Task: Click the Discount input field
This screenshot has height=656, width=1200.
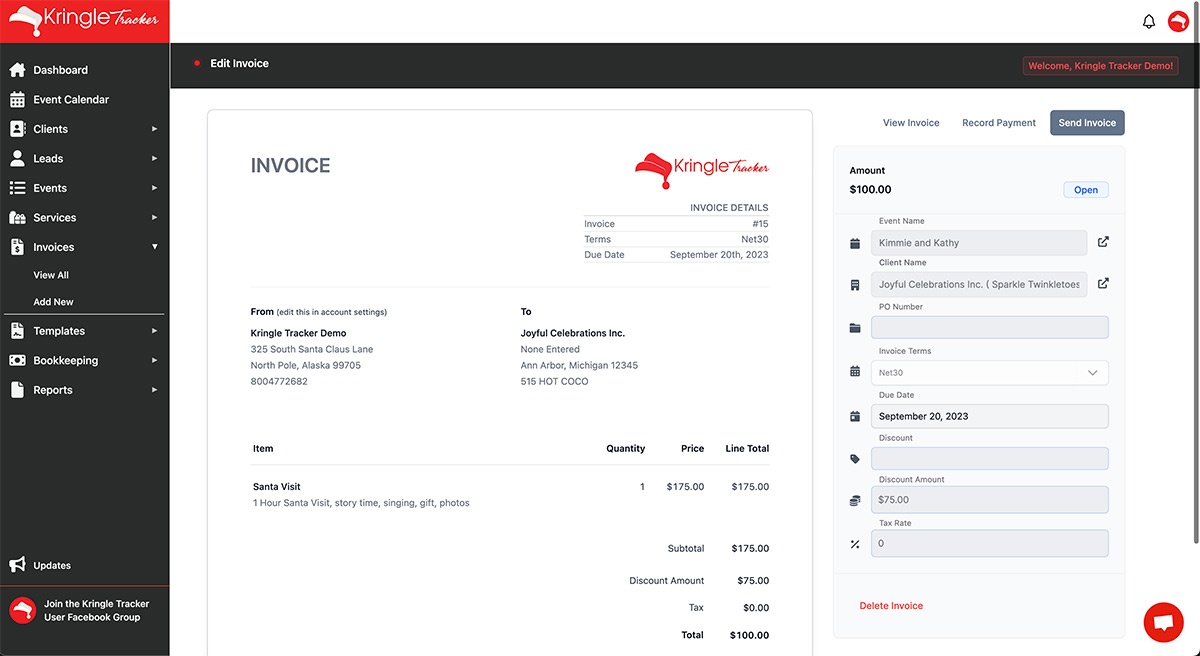Action: (990, 459)
